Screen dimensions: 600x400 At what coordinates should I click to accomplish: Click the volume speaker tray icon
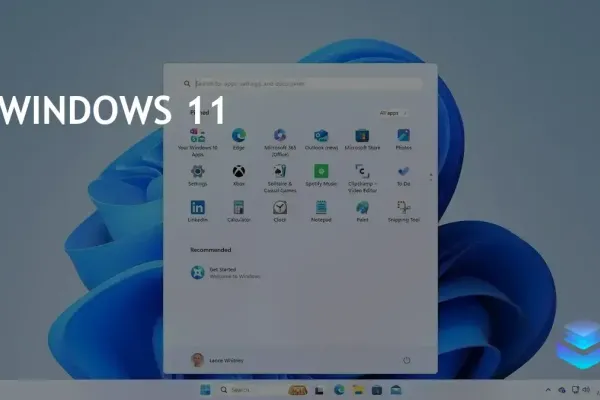tap(586, 390)
